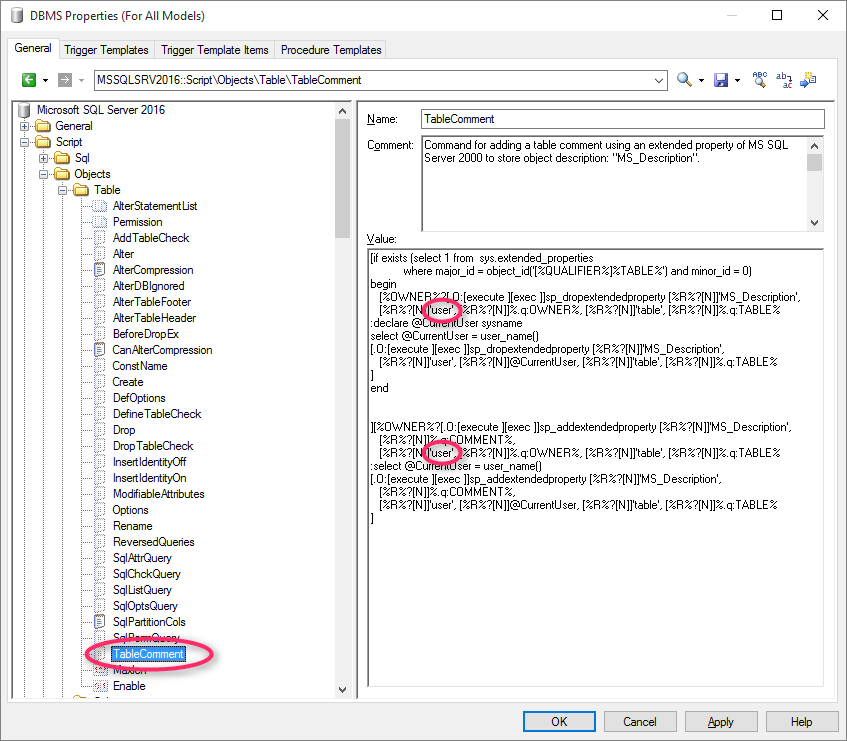Click the Script folder icon
This screenshot has width=847, height=741.
[44, 142]
